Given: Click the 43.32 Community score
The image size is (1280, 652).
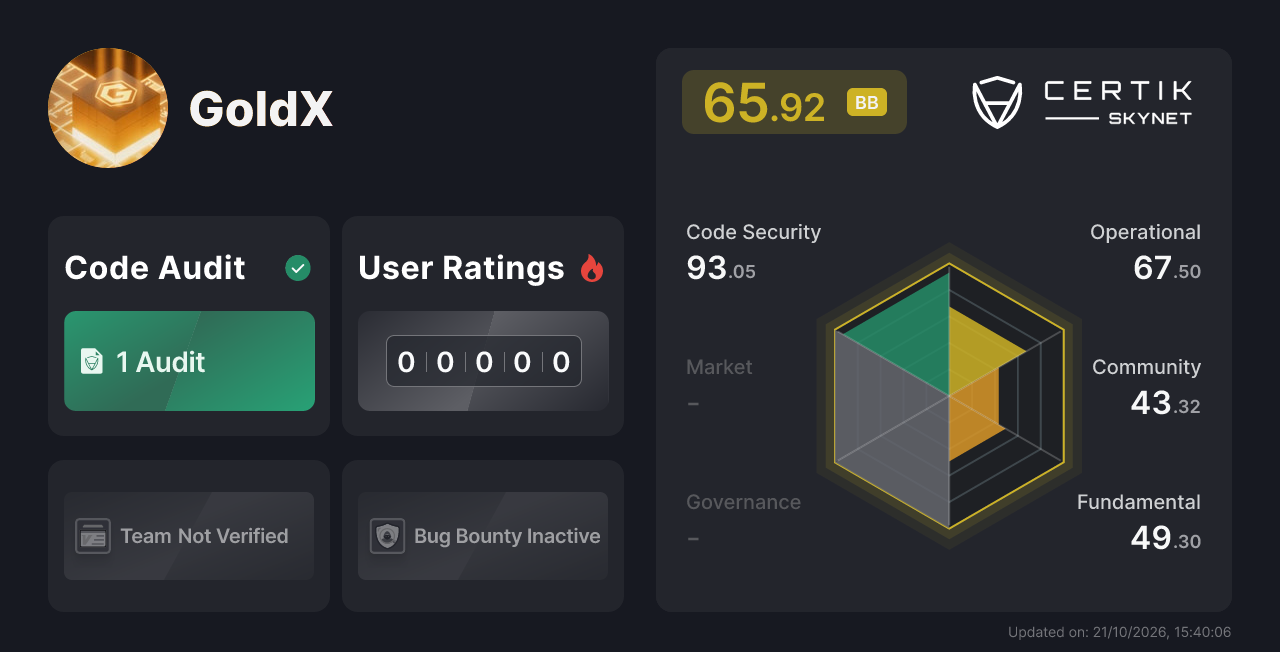Looking at the screenshot, I should 1166,403.
